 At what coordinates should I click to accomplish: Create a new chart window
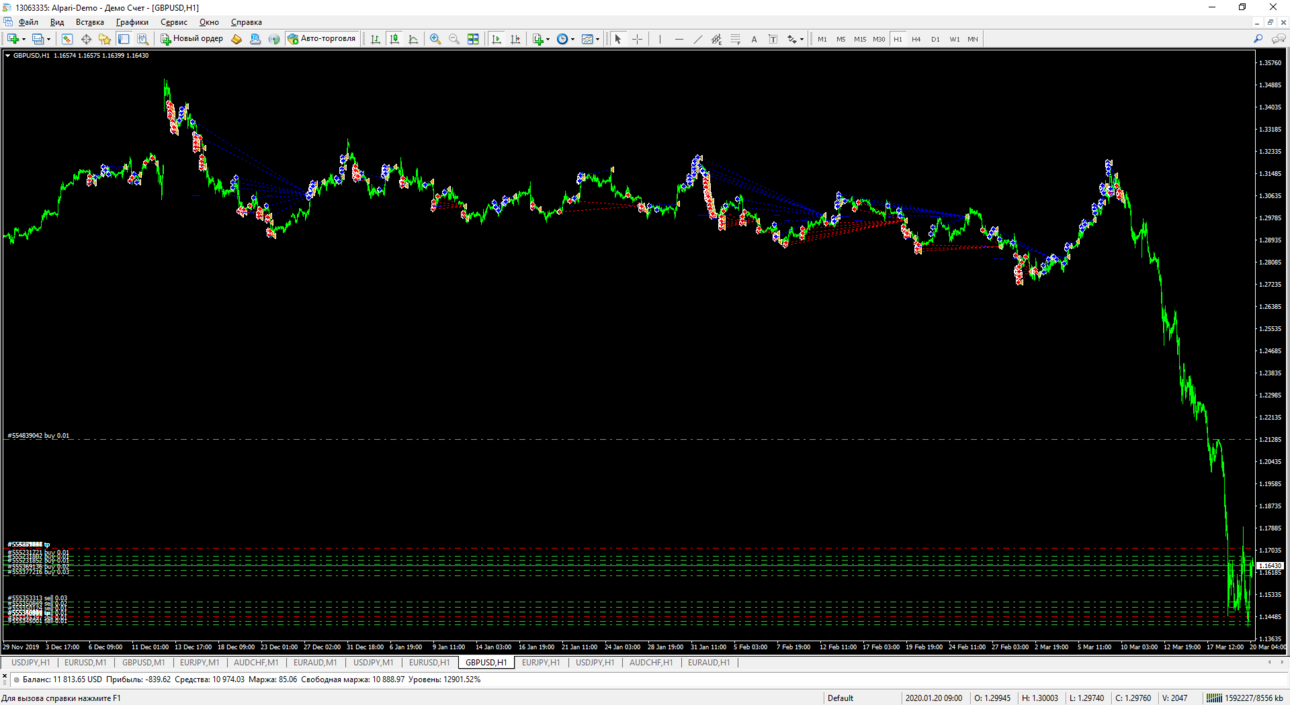14,39
